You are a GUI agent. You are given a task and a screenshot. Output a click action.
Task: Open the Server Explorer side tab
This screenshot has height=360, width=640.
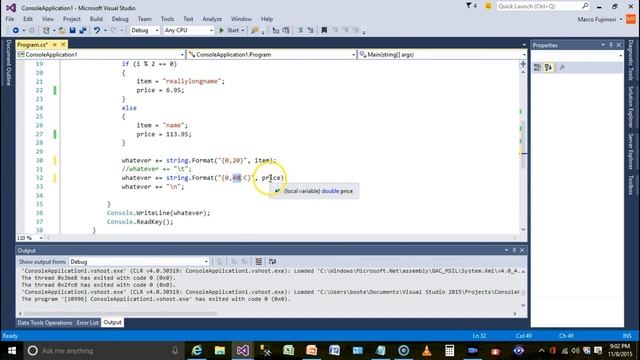631,151
